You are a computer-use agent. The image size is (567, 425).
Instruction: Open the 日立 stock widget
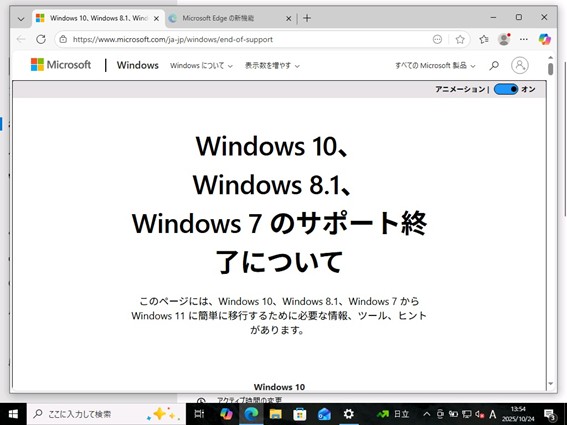(x=393, y=414)
